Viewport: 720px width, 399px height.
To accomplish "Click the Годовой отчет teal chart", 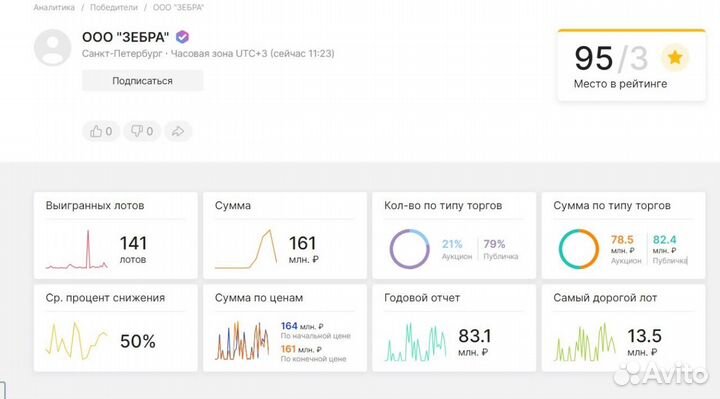I will coord(416,342).
